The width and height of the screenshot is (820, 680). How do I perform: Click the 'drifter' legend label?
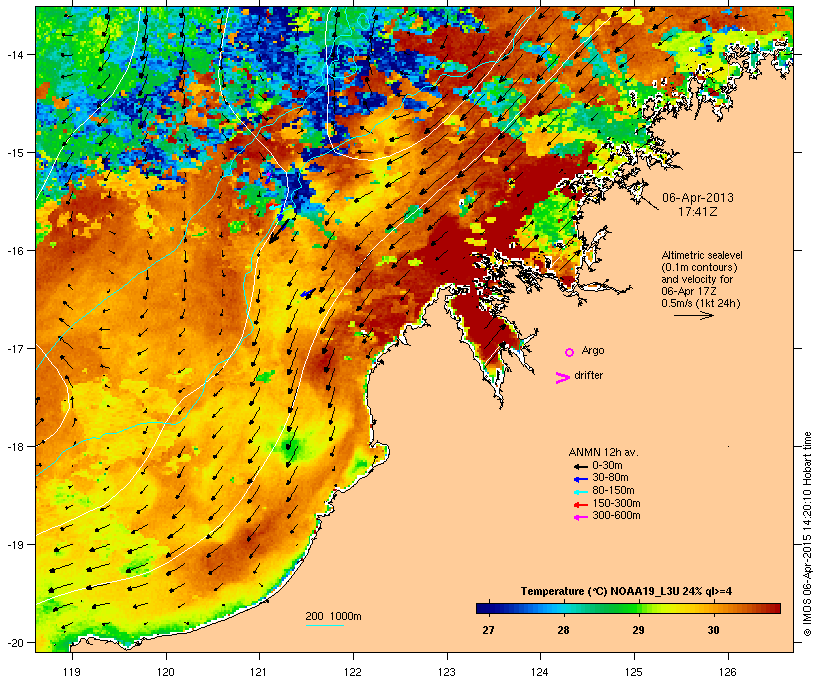(588, 375)
